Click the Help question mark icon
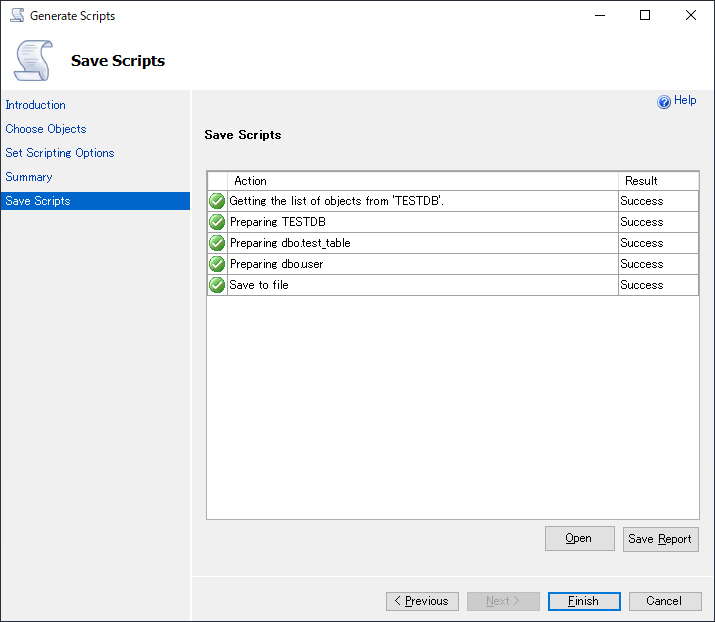715x622 pixels. (x=664, y=102)
